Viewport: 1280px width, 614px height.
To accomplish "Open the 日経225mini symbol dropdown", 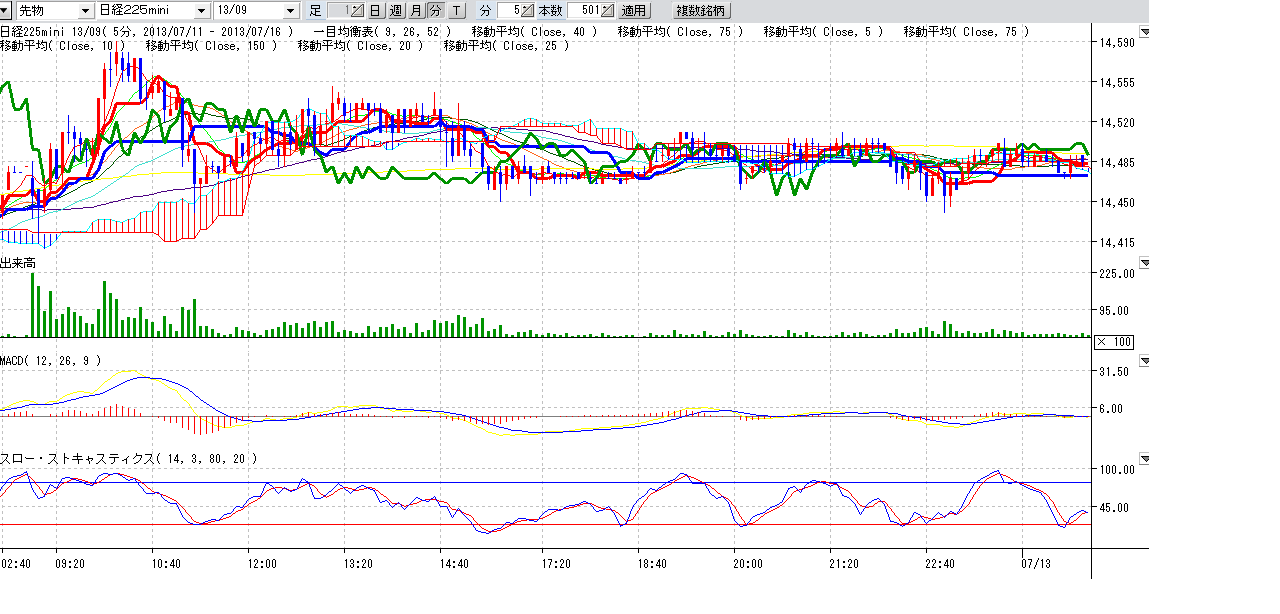I will (x=202, y=10).
